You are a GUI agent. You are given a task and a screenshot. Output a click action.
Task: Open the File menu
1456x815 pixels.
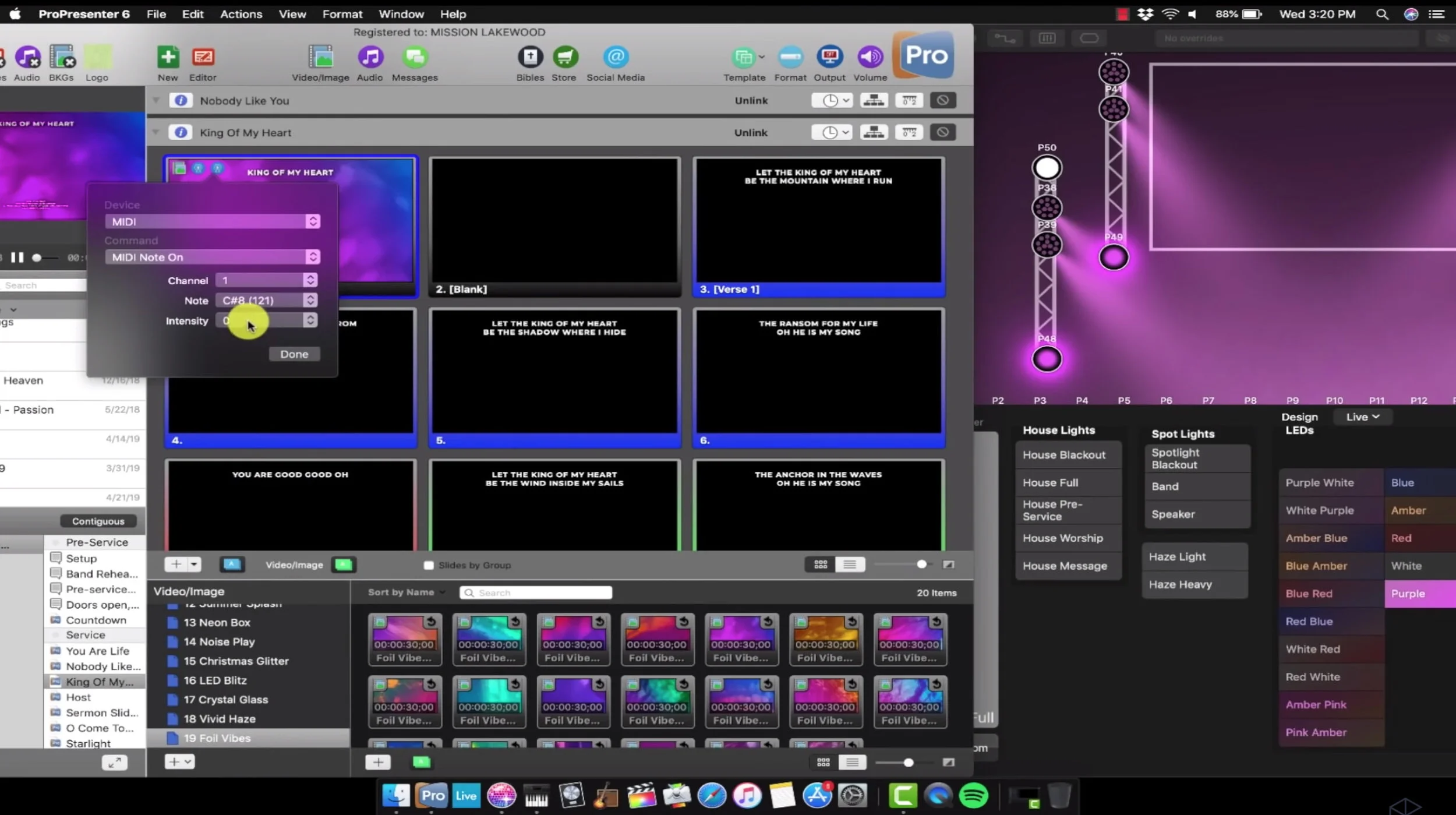[x=156, y=14]
